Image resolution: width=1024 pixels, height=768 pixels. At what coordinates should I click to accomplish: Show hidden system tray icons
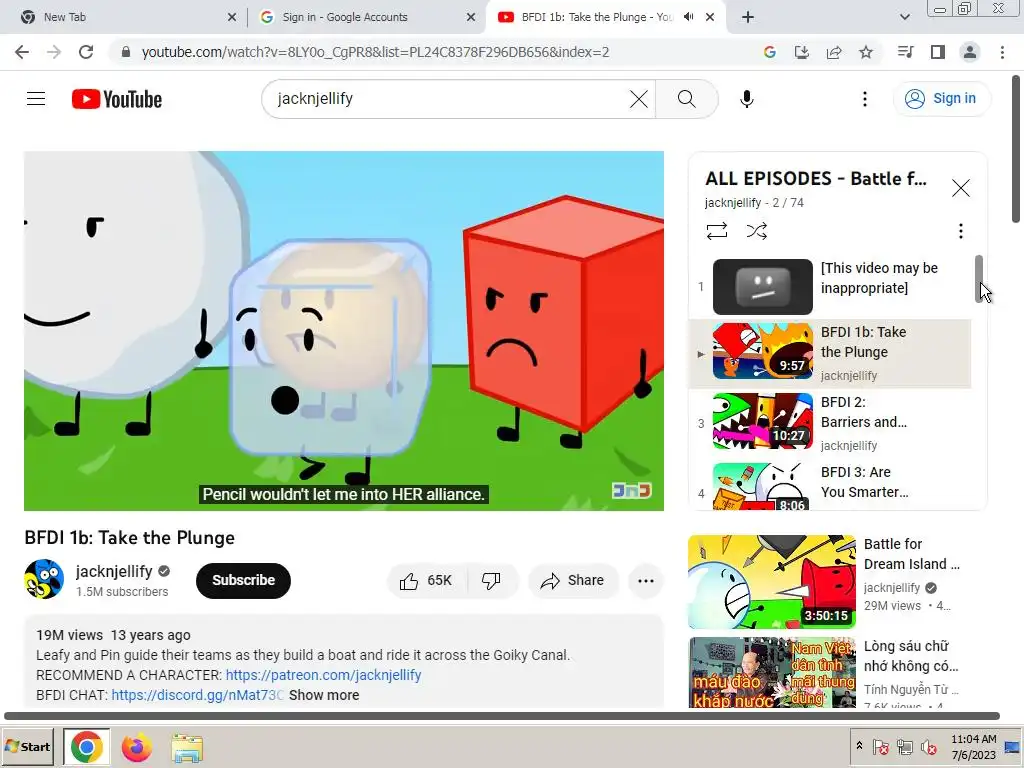tap(859, 746)
